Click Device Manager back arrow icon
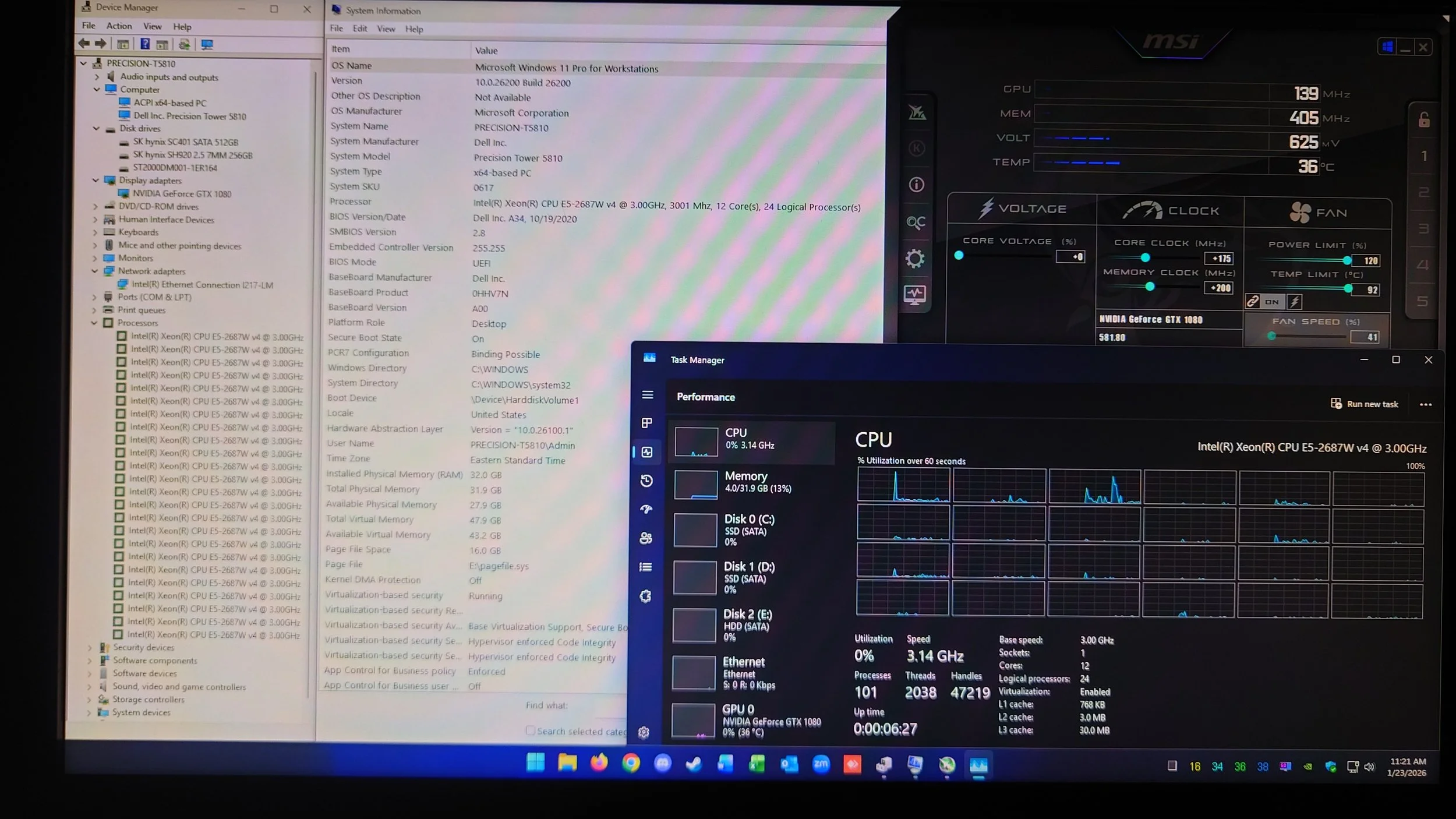Screen dimensions: 1456x819 coord(84,44)
